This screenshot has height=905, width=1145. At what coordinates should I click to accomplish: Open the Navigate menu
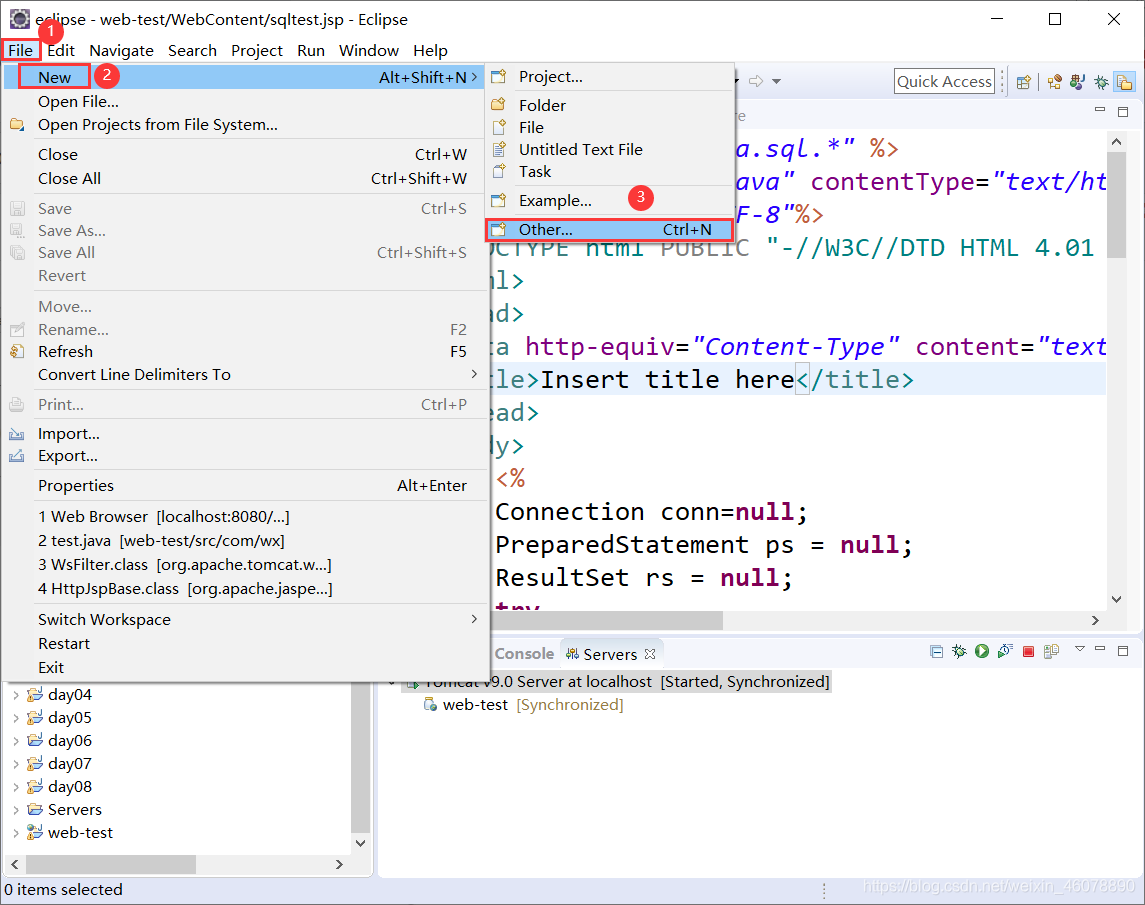pyautogui.click(x=121, y=50)
